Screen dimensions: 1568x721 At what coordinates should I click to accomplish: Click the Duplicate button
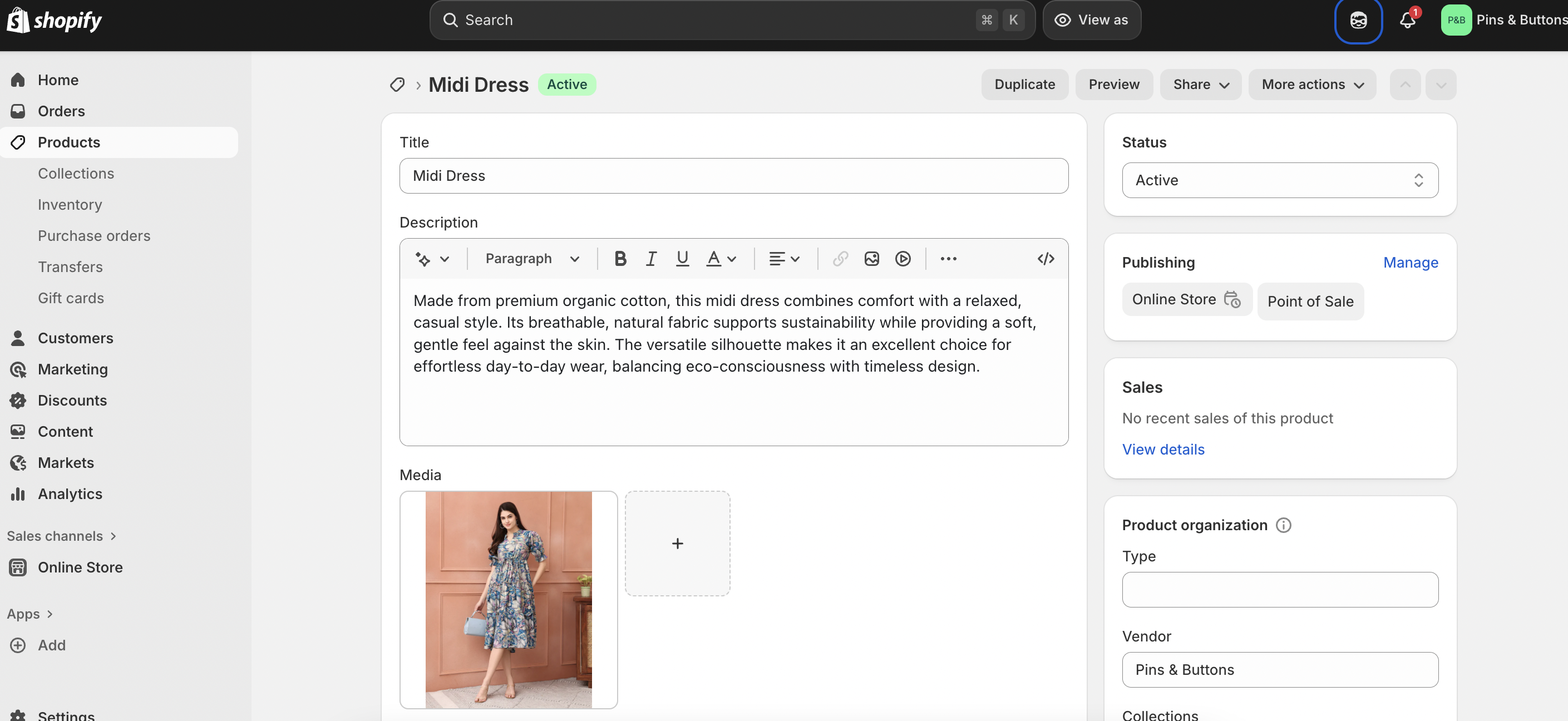(x=1024, y=85)
